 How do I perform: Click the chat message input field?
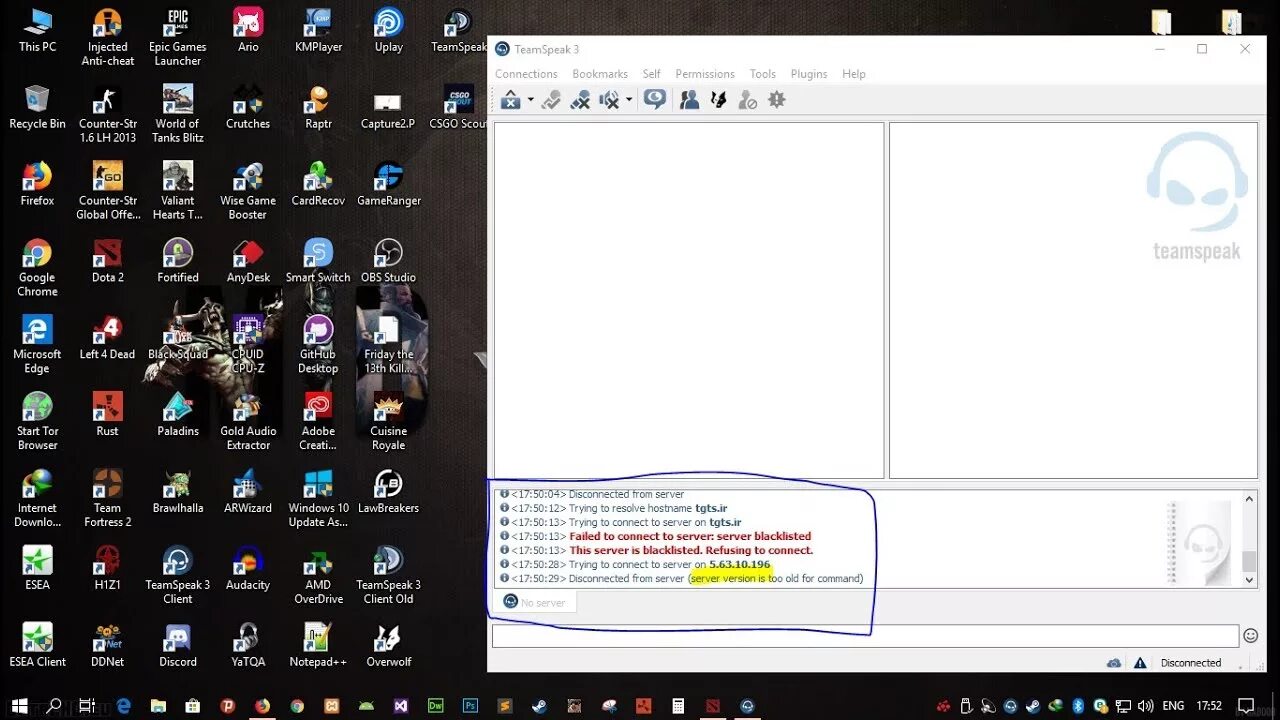(865, 635)
